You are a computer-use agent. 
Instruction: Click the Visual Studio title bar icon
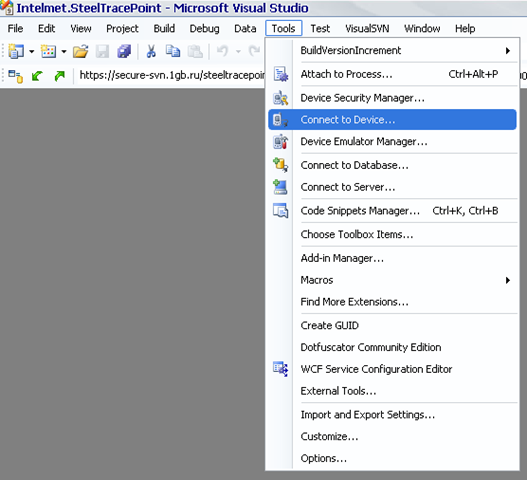[7, 7]
